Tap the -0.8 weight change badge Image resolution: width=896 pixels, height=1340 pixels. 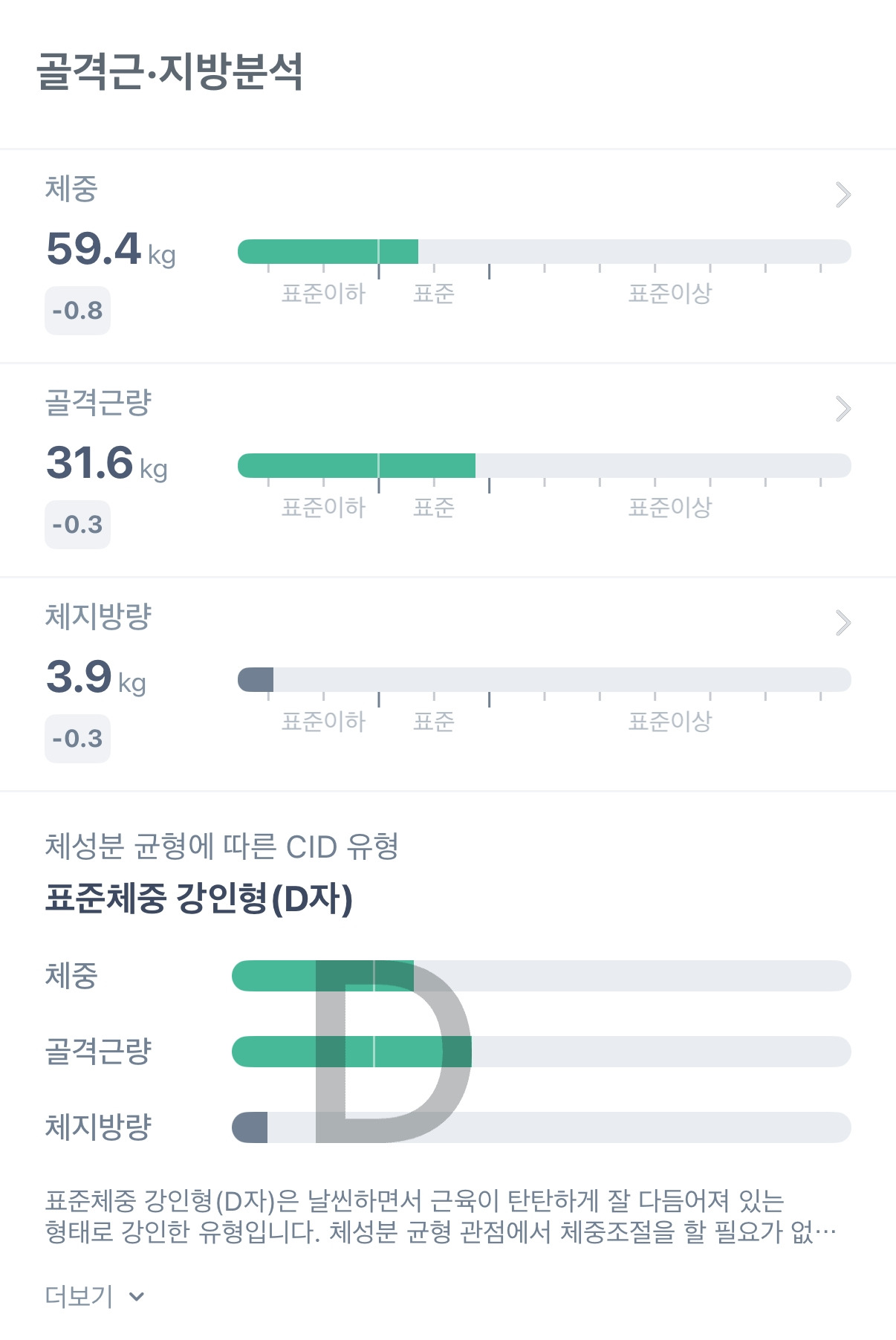(77, 311)
